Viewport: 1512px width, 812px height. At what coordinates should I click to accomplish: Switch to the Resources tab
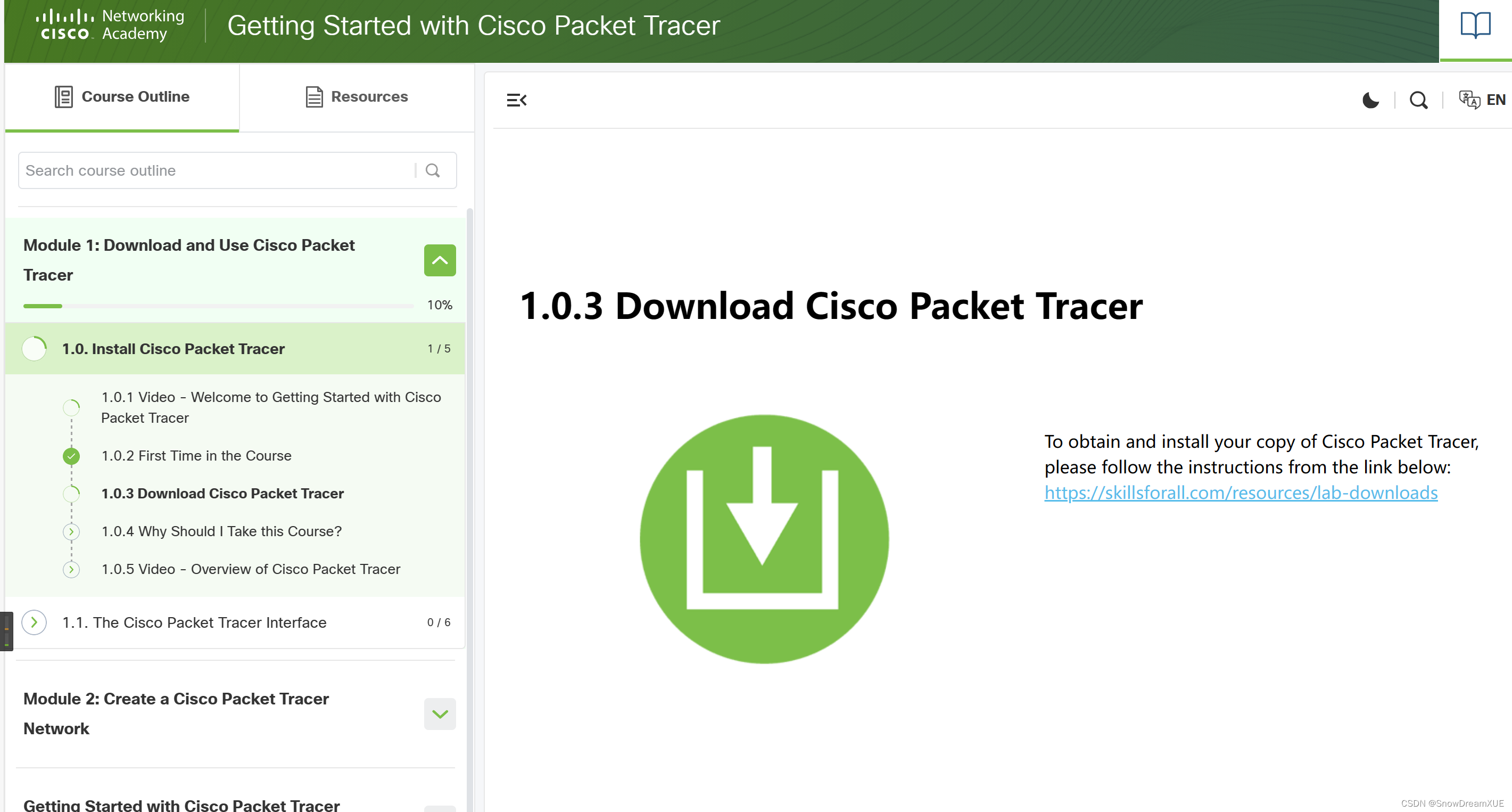[356, 97]
